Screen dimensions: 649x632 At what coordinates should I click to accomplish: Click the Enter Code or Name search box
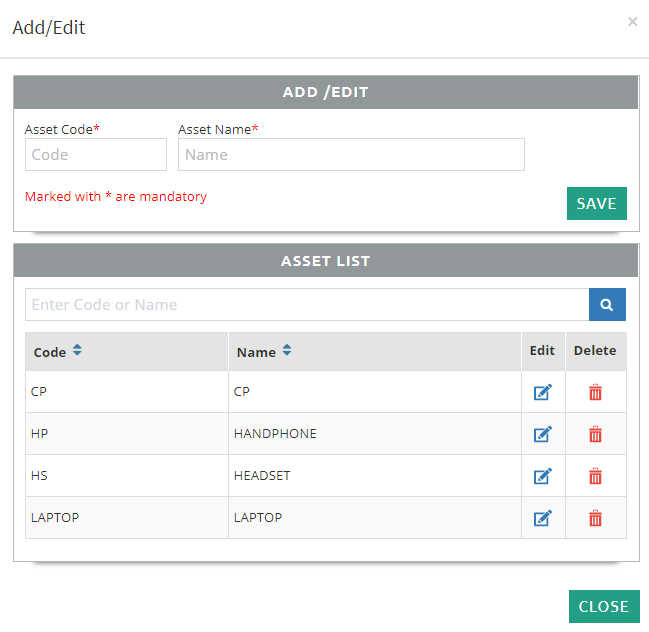306,305
